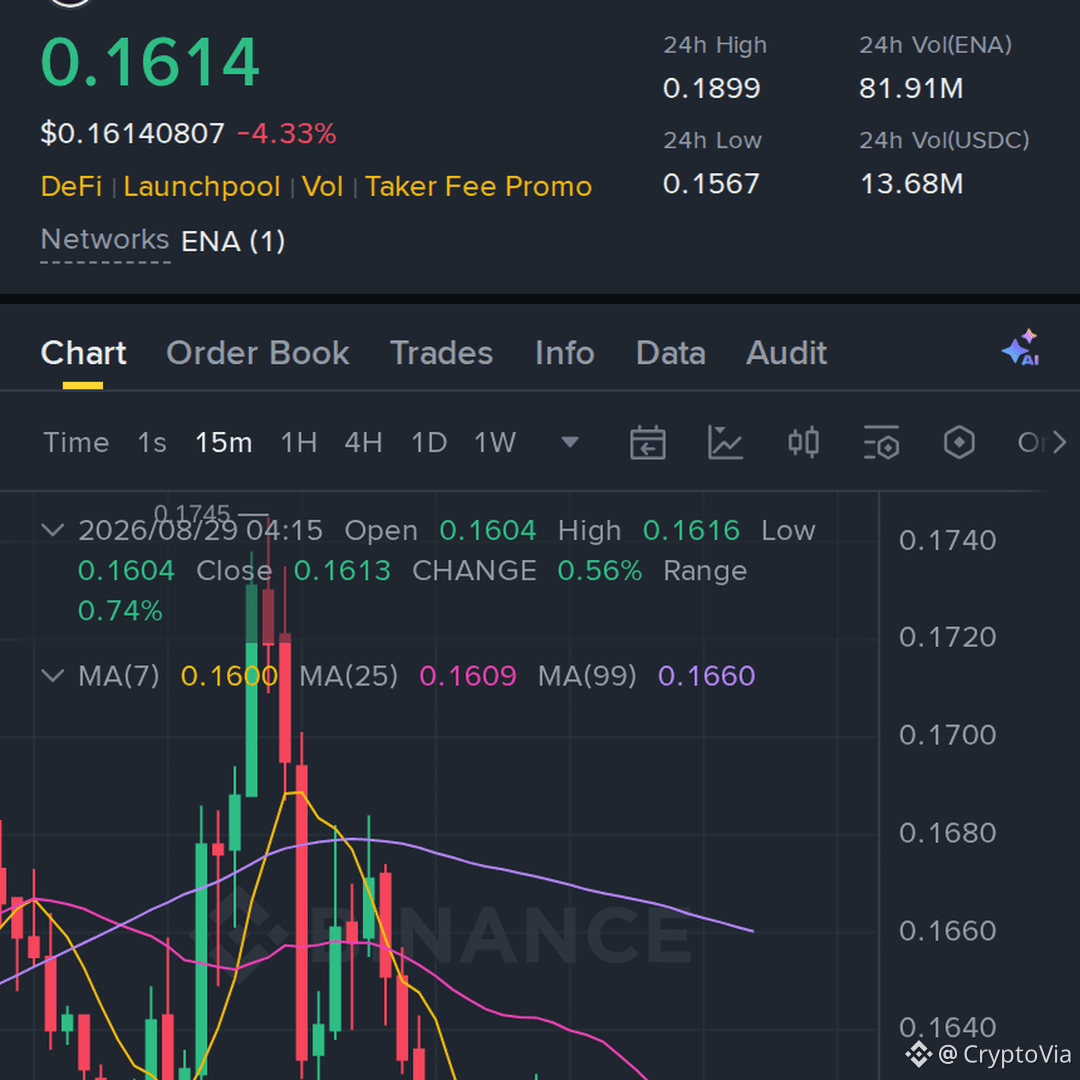
Task: Click the ENA (1) network value
Action: (233, 241)
